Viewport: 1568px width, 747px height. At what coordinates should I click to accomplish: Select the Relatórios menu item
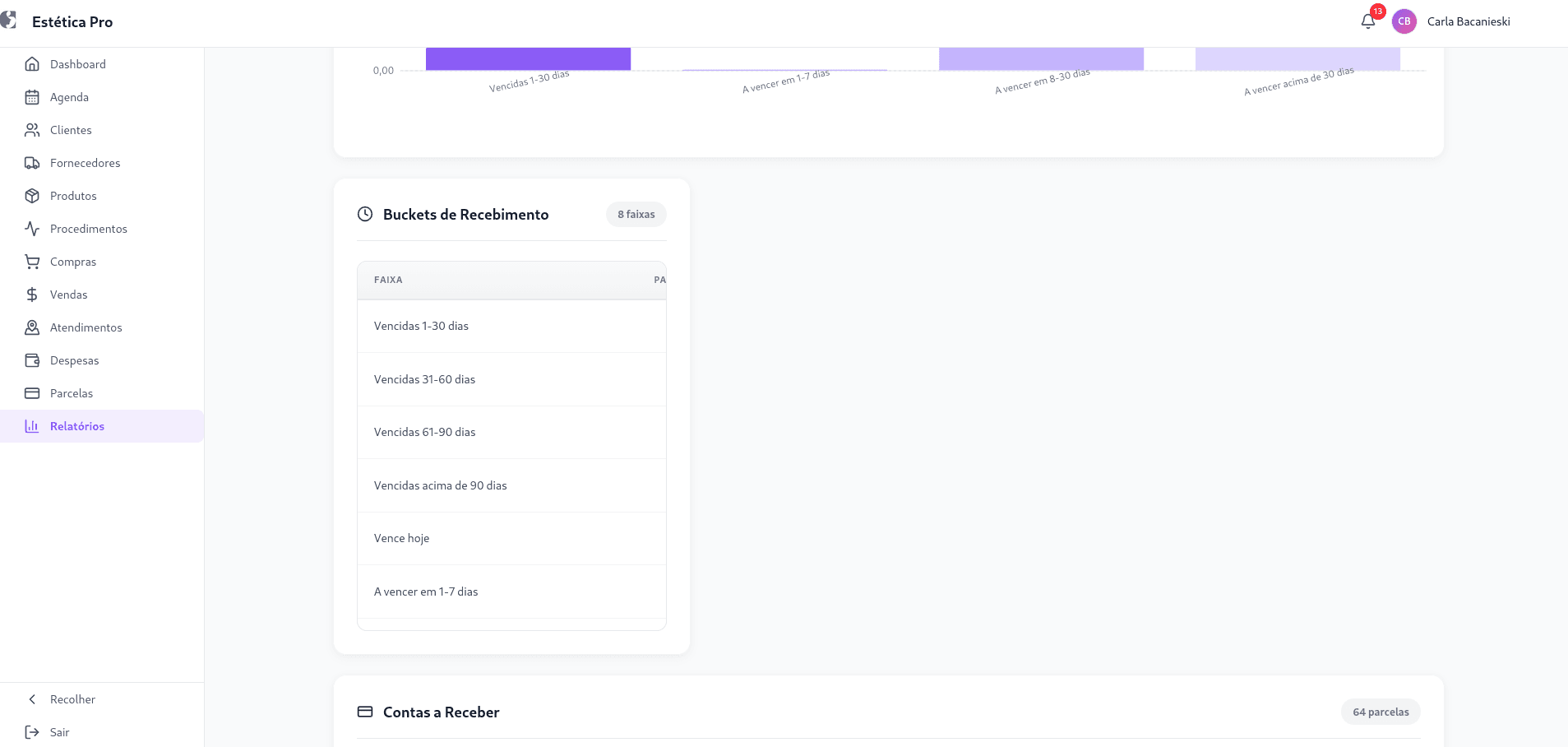coord(102,426)
